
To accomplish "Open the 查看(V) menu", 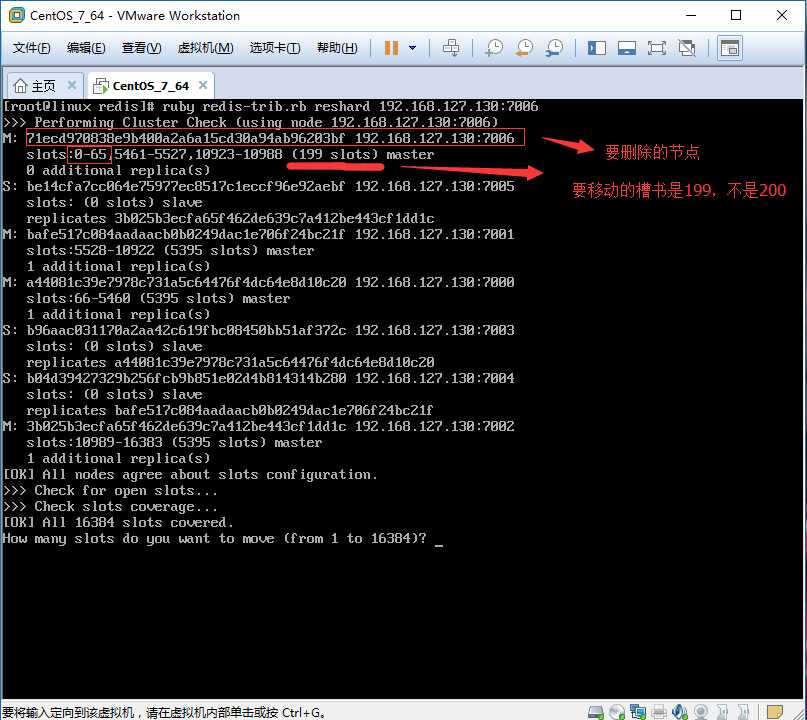I will (x=142, y=48).
